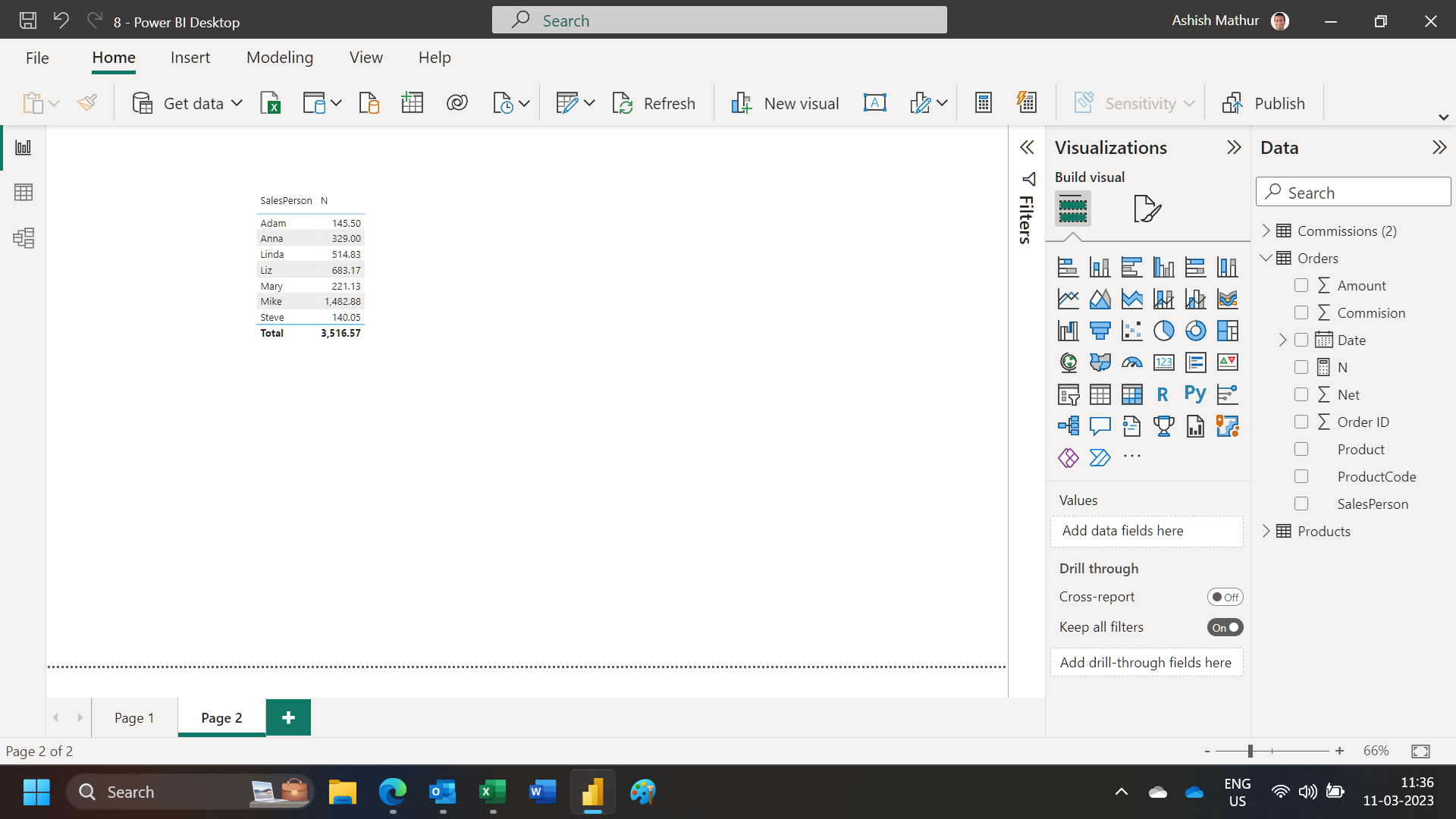Open the Modeling ribbon tab
Image resolution: width=1456 pixels, height=819 pixels.
(280, 58)
